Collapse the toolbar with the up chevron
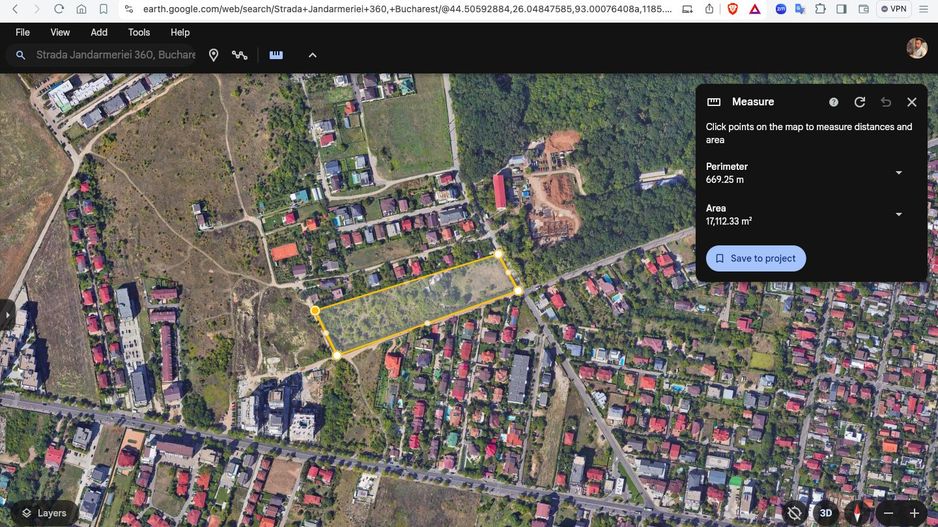 (312, 55)
